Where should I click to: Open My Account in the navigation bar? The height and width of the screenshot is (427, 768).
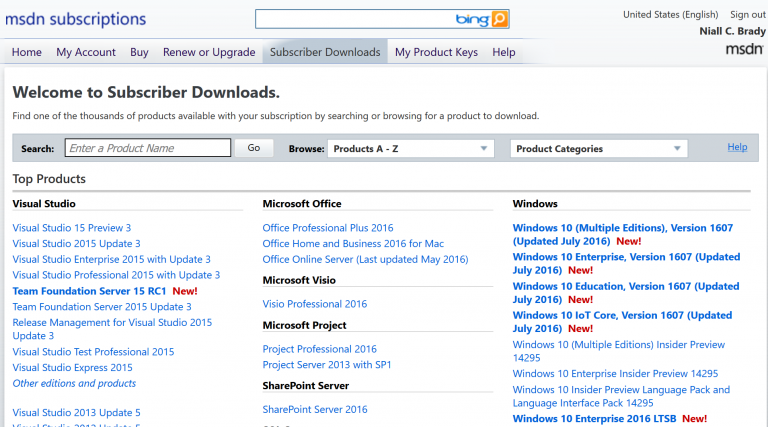(86, 52)
